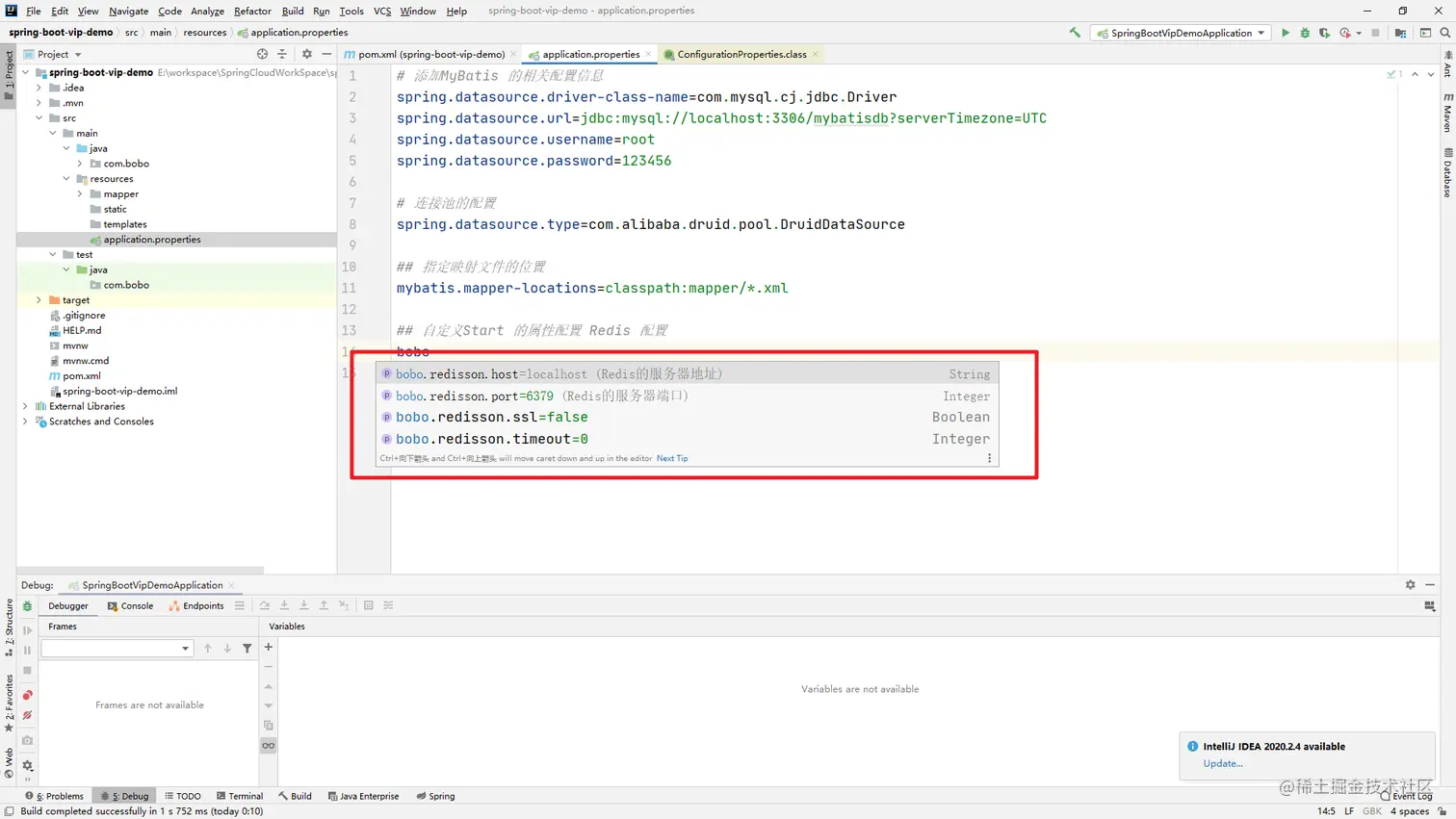Open the Problems tool window
The width and height of the screenshot is (1456, 819).
tap(55, 796)
